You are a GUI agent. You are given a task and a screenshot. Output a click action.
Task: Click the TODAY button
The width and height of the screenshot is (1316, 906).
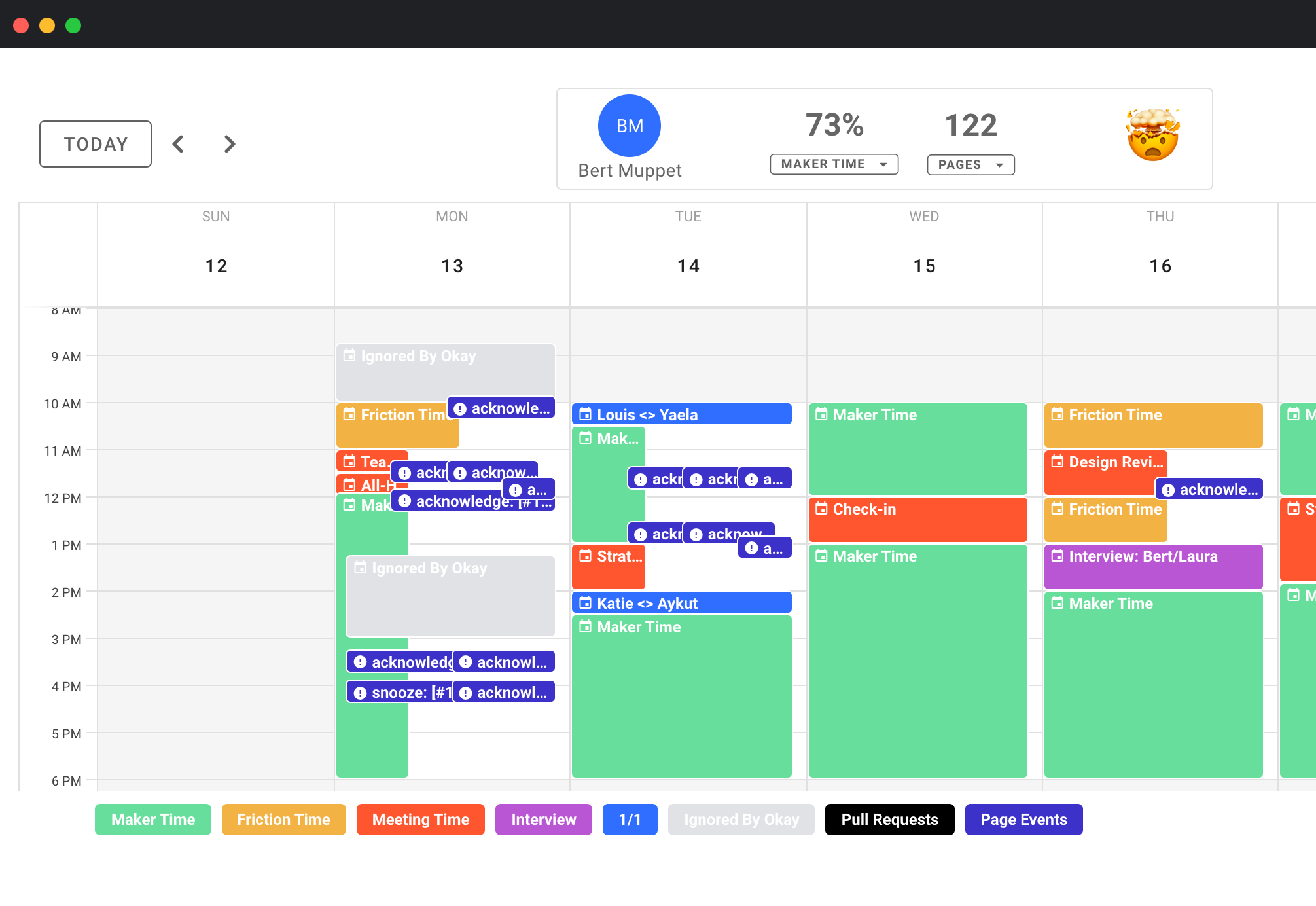(x=96, y=144)
